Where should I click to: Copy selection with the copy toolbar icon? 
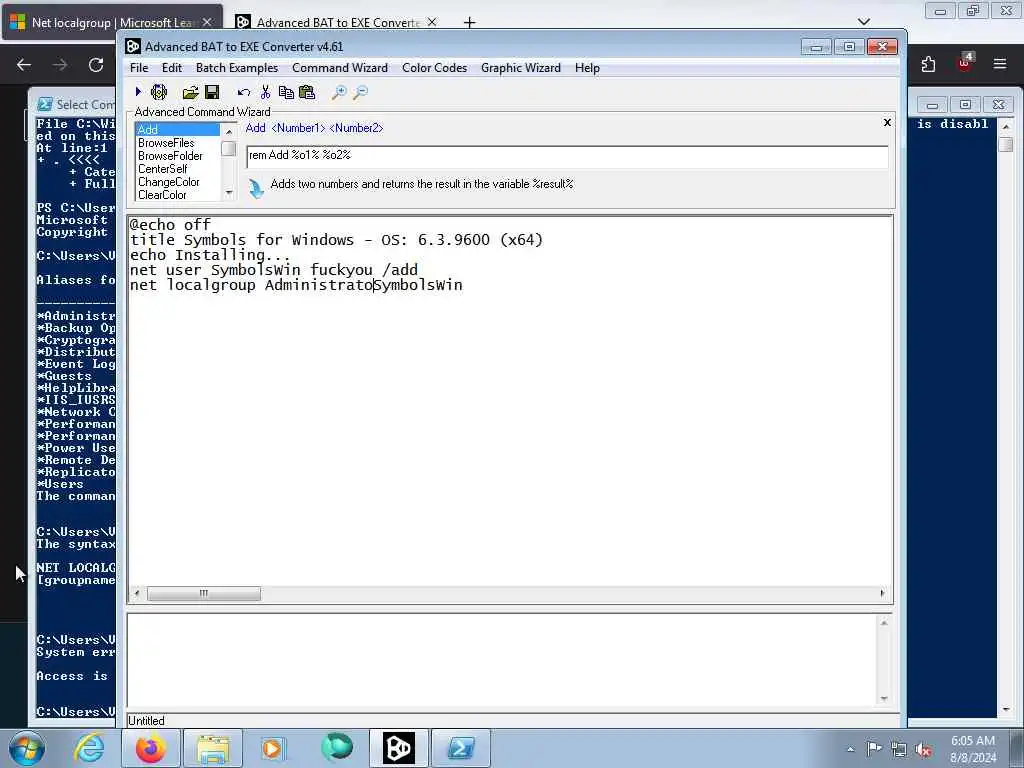[x=286, y=92]
